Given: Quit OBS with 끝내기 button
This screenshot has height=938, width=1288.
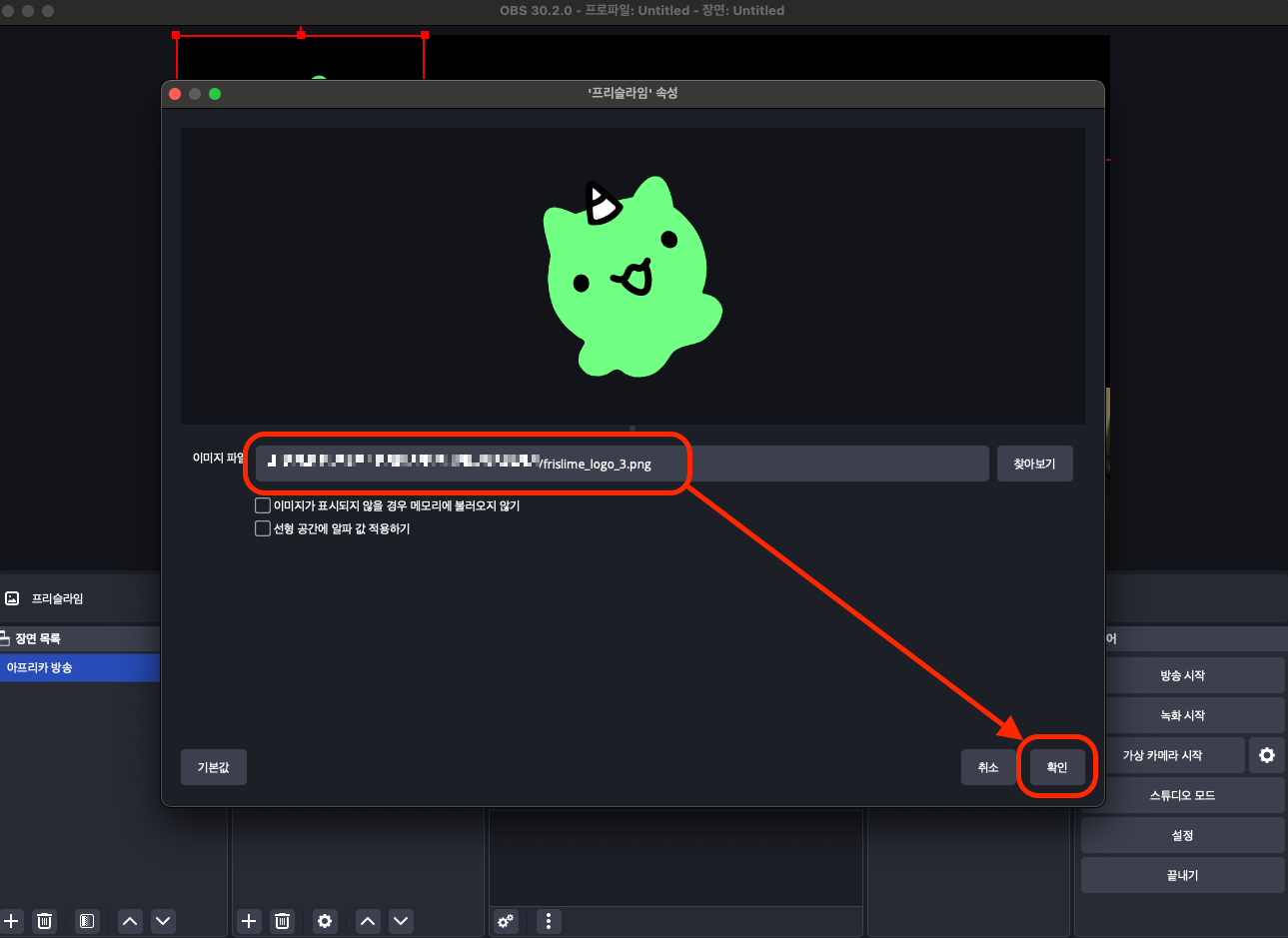Looking at the screenshot, I should pyautogui.click(x=1183, y=875).
